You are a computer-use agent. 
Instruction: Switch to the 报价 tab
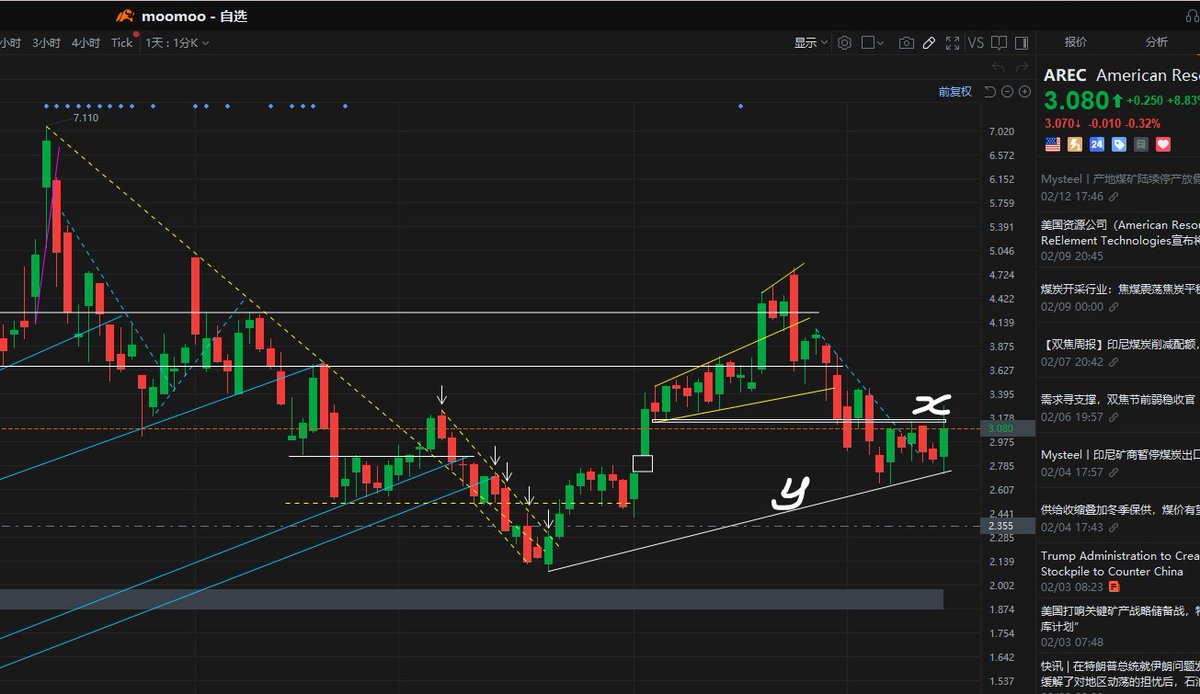pyautogui.click(x=1076, y=42)
